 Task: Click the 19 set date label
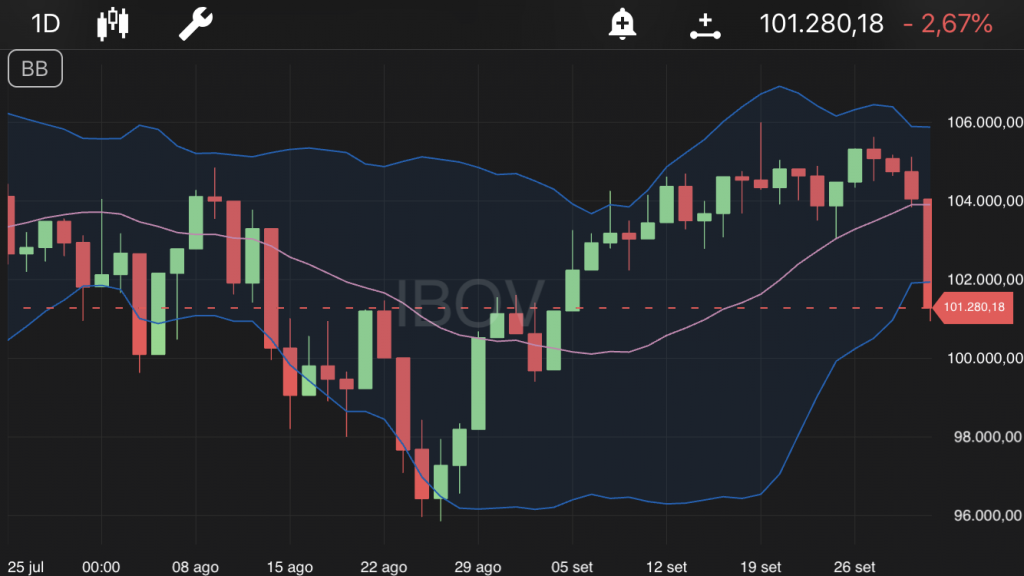pyautogui.click(x=760, y=567)
